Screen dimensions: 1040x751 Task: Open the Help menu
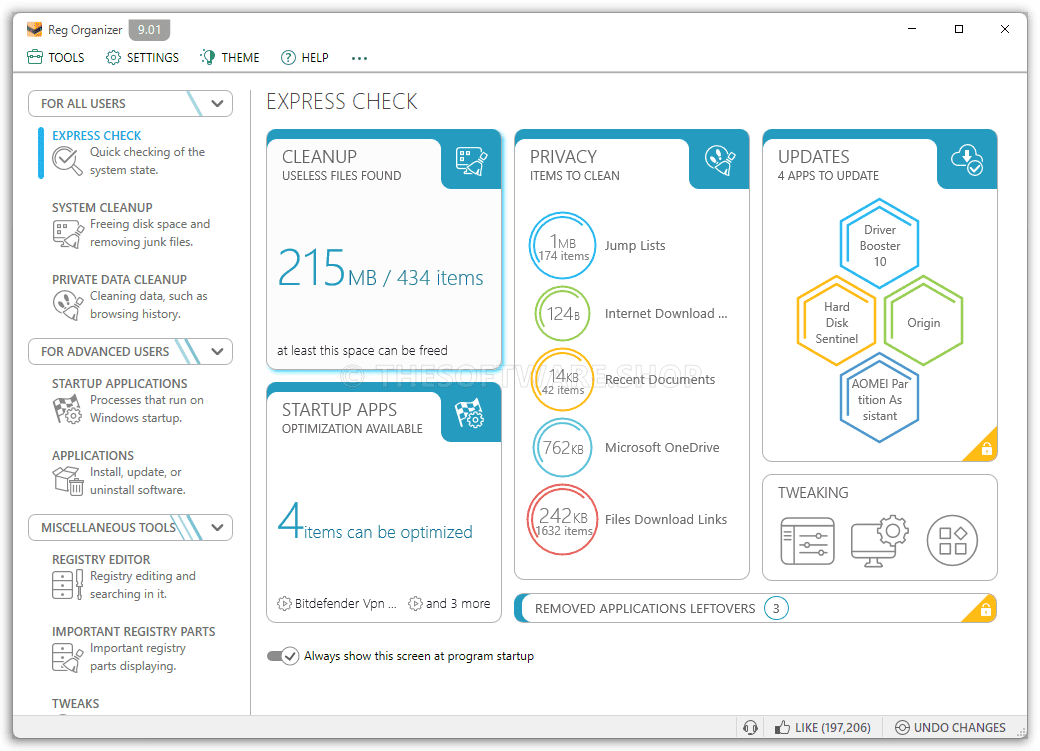tap(304, 58)
